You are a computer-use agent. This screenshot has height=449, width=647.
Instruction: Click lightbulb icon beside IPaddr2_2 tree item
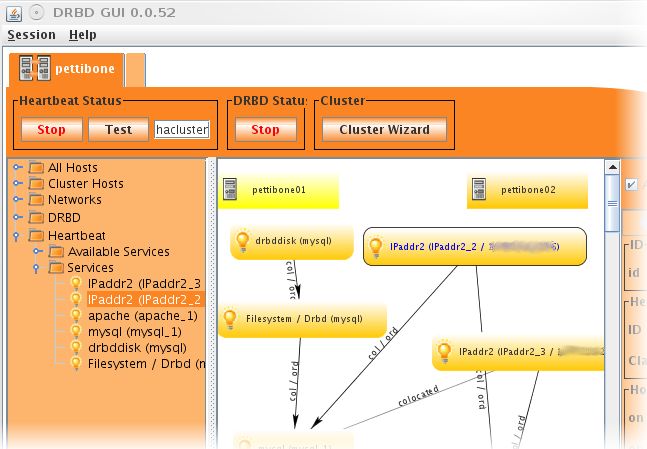coord(76,299)
